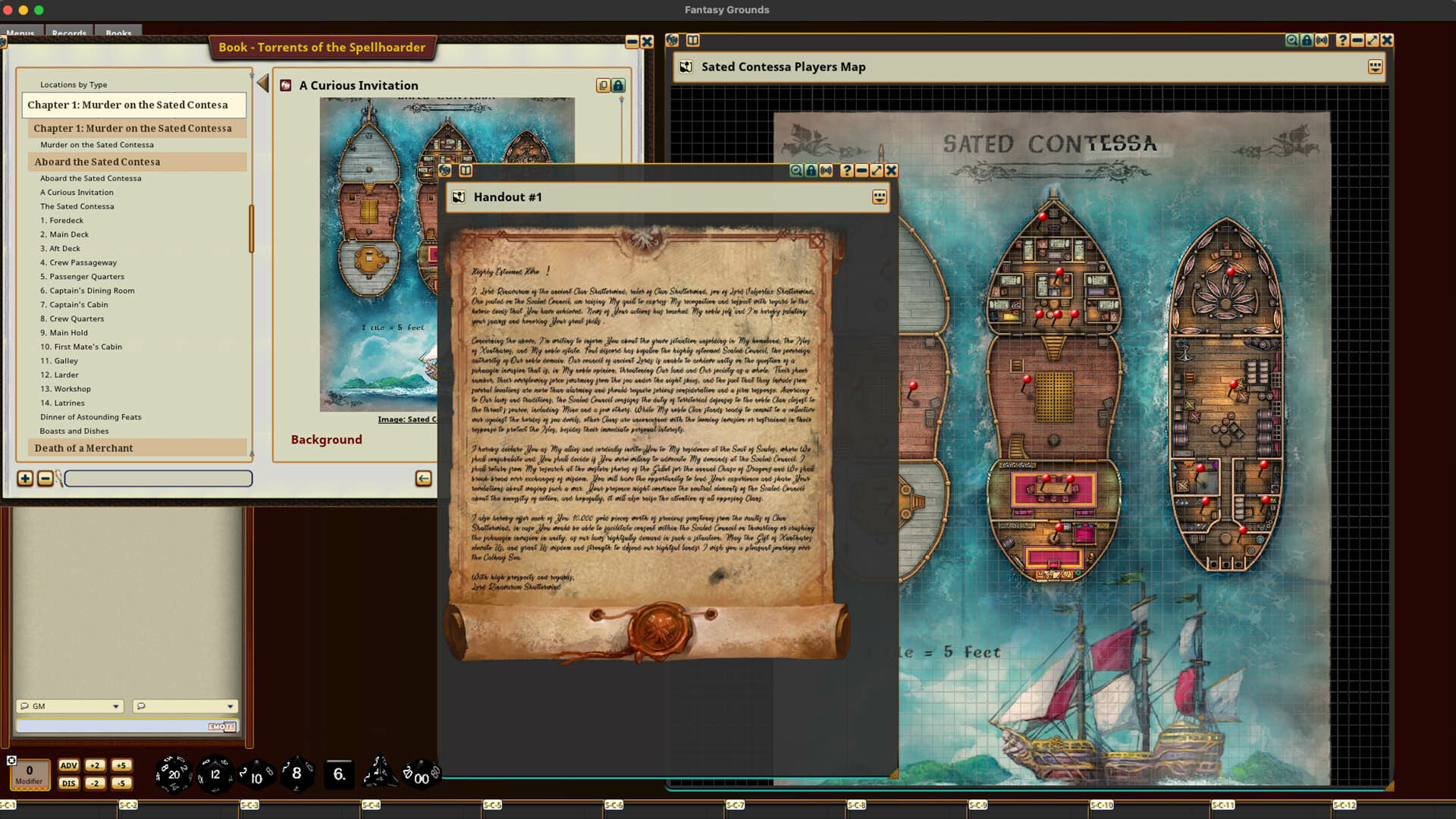Click the zoom magnifier icon on the players map

point(1291,40)
